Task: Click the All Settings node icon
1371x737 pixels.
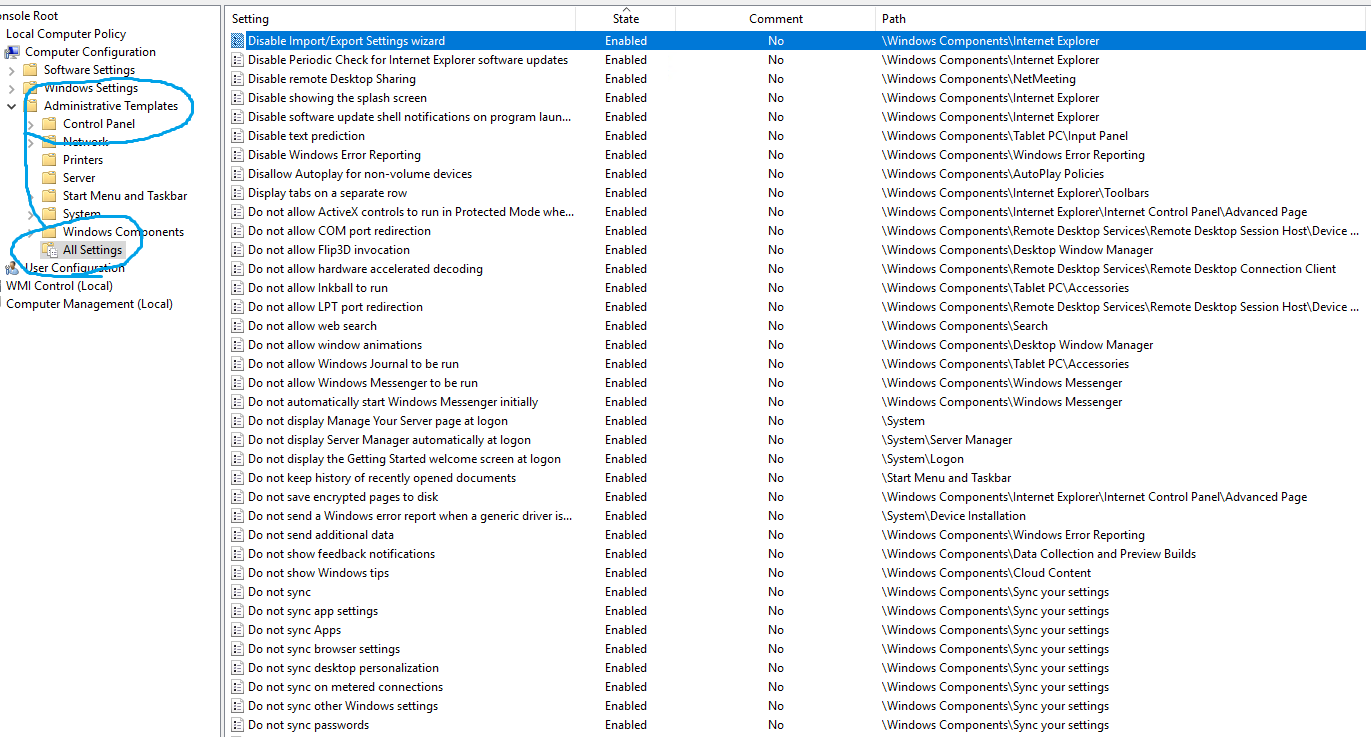Action: click(x=49, y=250)
